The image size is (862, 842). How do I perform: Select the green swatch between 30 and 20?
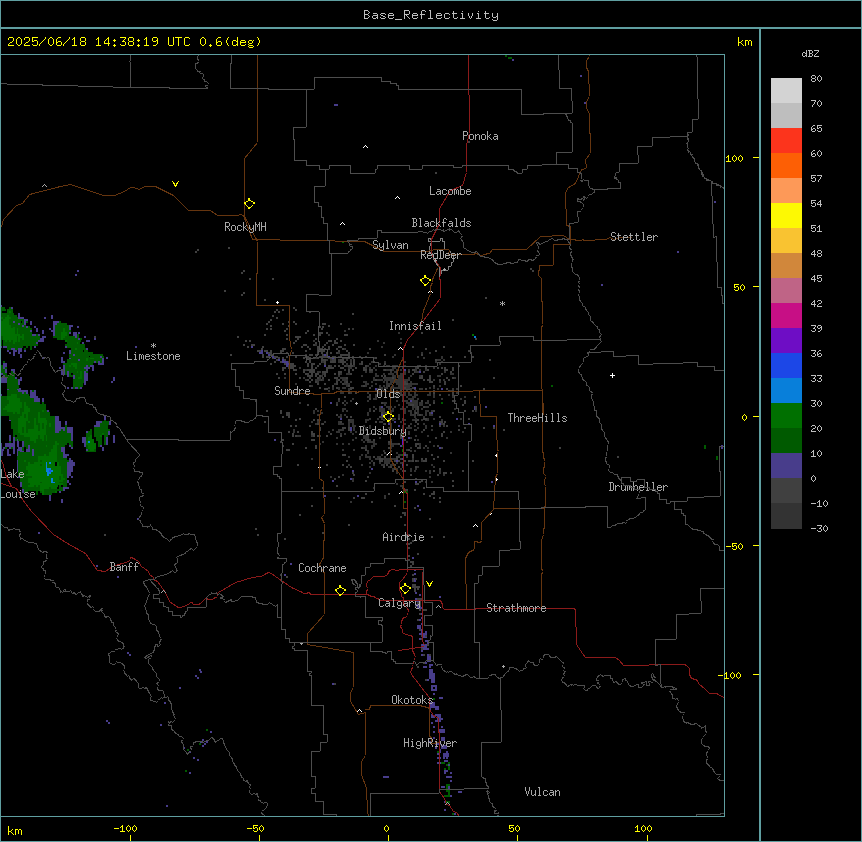(x=786, y=416)
